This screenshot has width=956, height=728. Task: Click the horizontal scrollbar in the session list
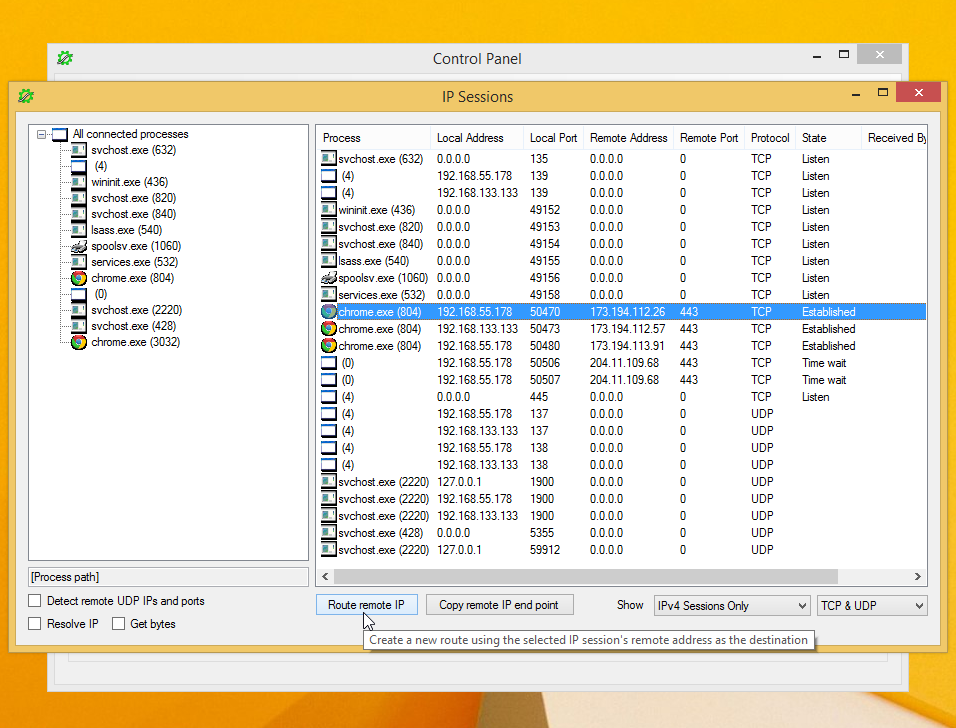click(x=586, y=577)
